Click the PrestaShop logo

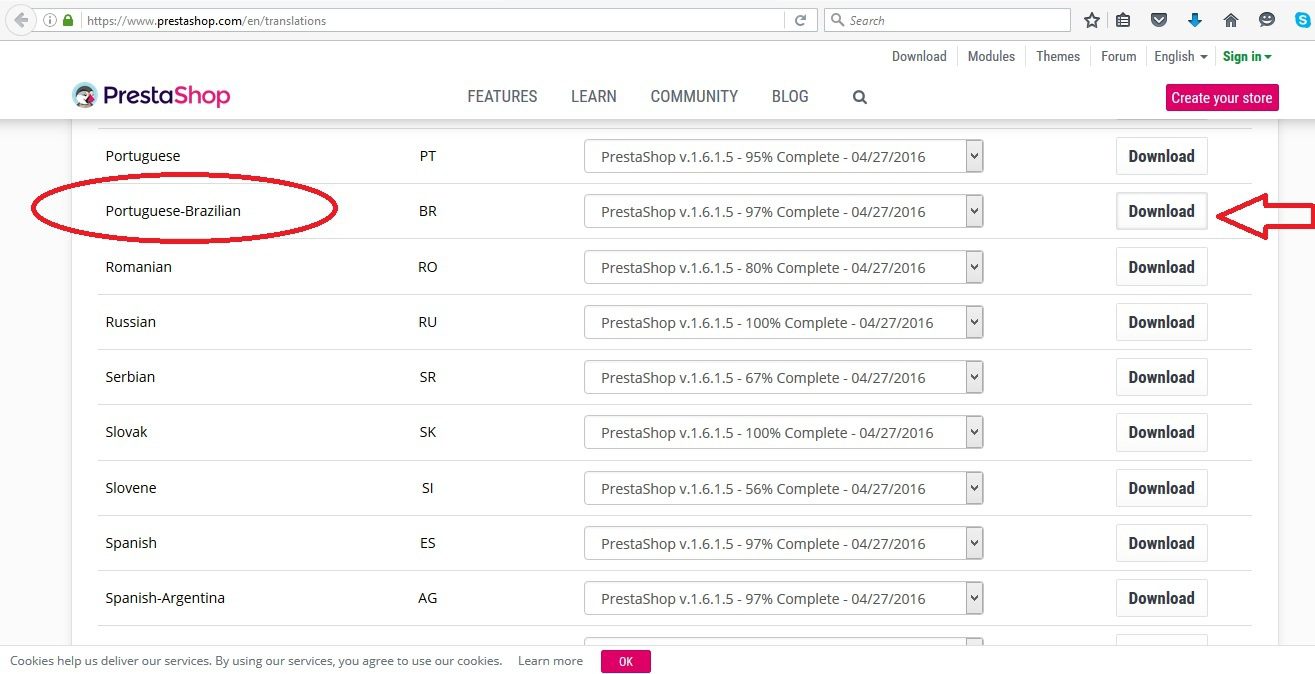pyautogui.click(x=152, y=96)
